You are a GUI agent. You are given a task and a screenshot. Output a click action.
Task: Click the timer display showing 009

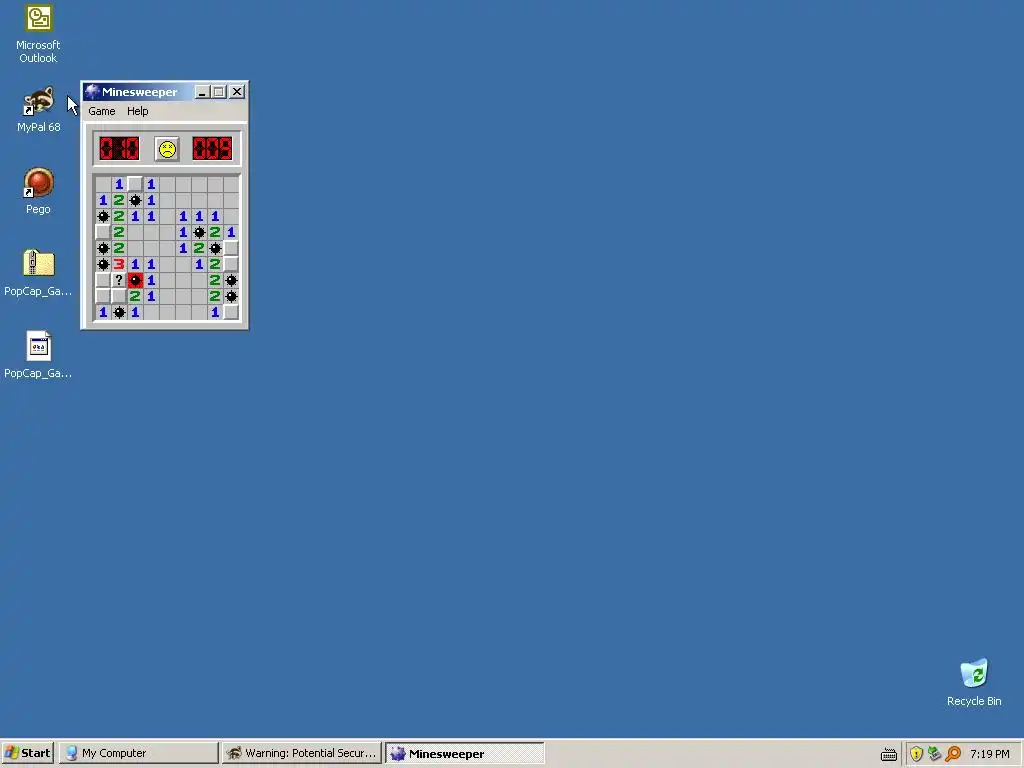coord(212,149)
